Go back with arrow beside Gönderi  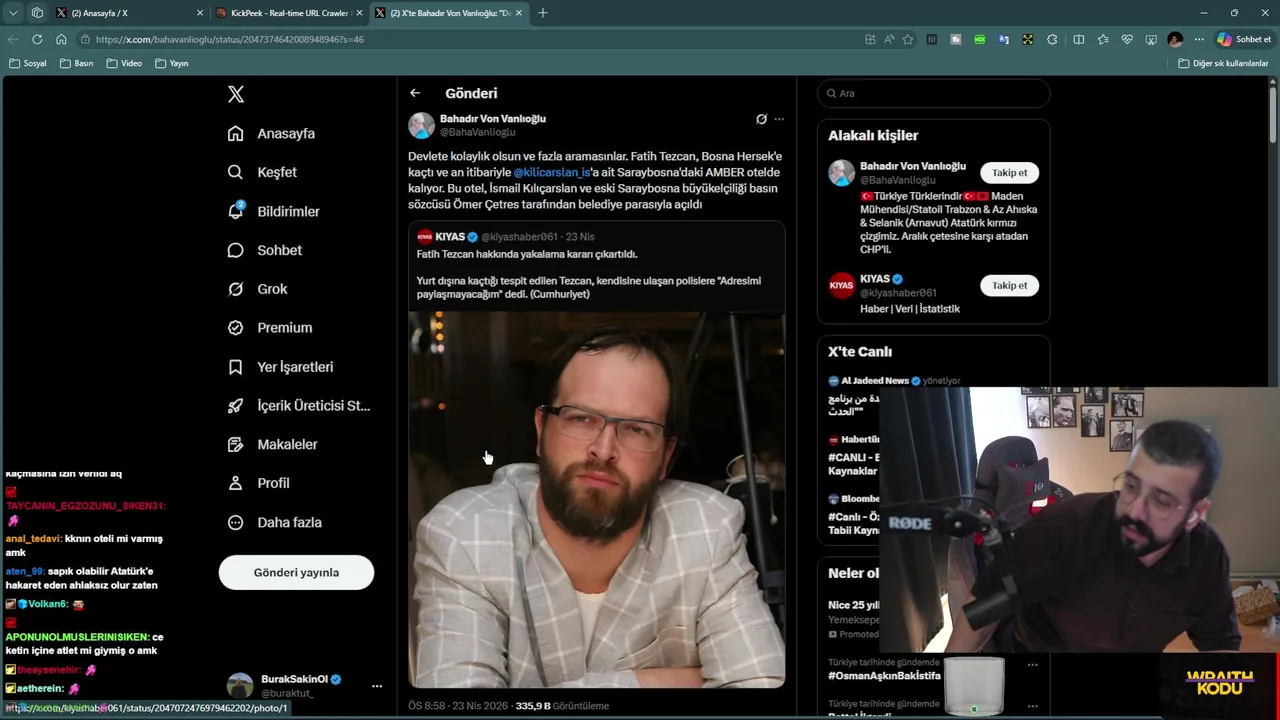point(415,93)
